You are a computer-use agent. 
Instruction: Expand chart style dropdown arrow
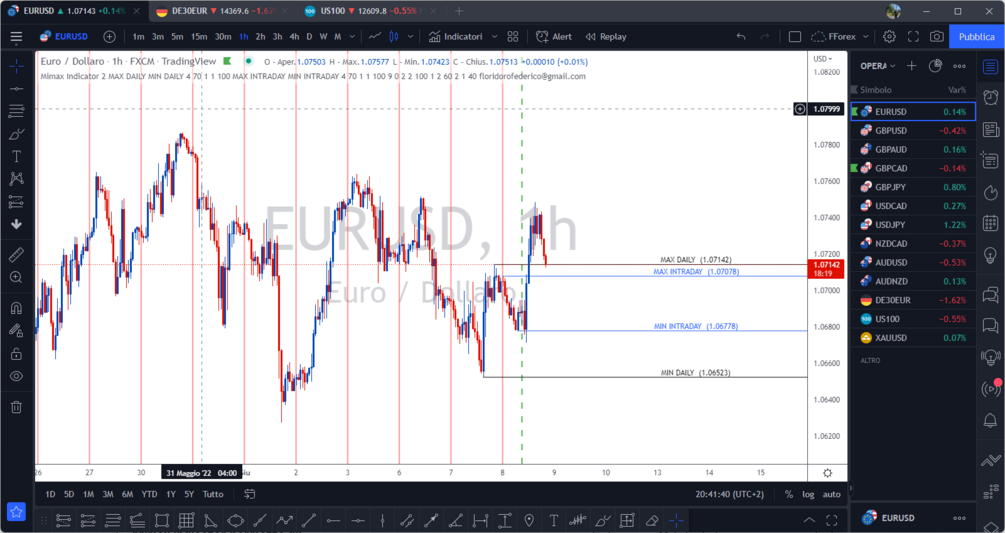pos(411,37)
